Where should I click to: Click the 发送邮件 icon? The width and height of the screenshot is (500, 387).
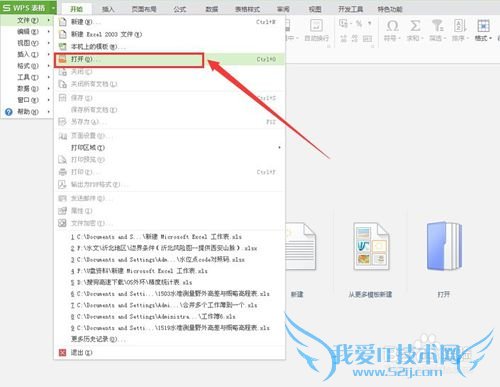[63, 198]
